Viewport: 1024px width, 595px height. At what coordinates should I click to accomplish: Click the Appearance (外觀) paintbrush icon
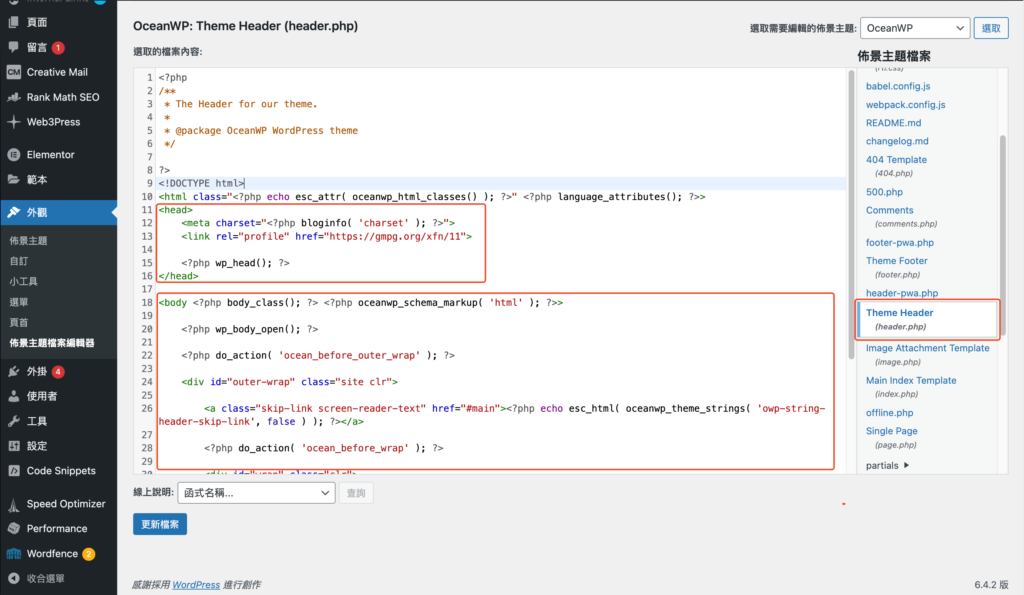tap(13, 212)
